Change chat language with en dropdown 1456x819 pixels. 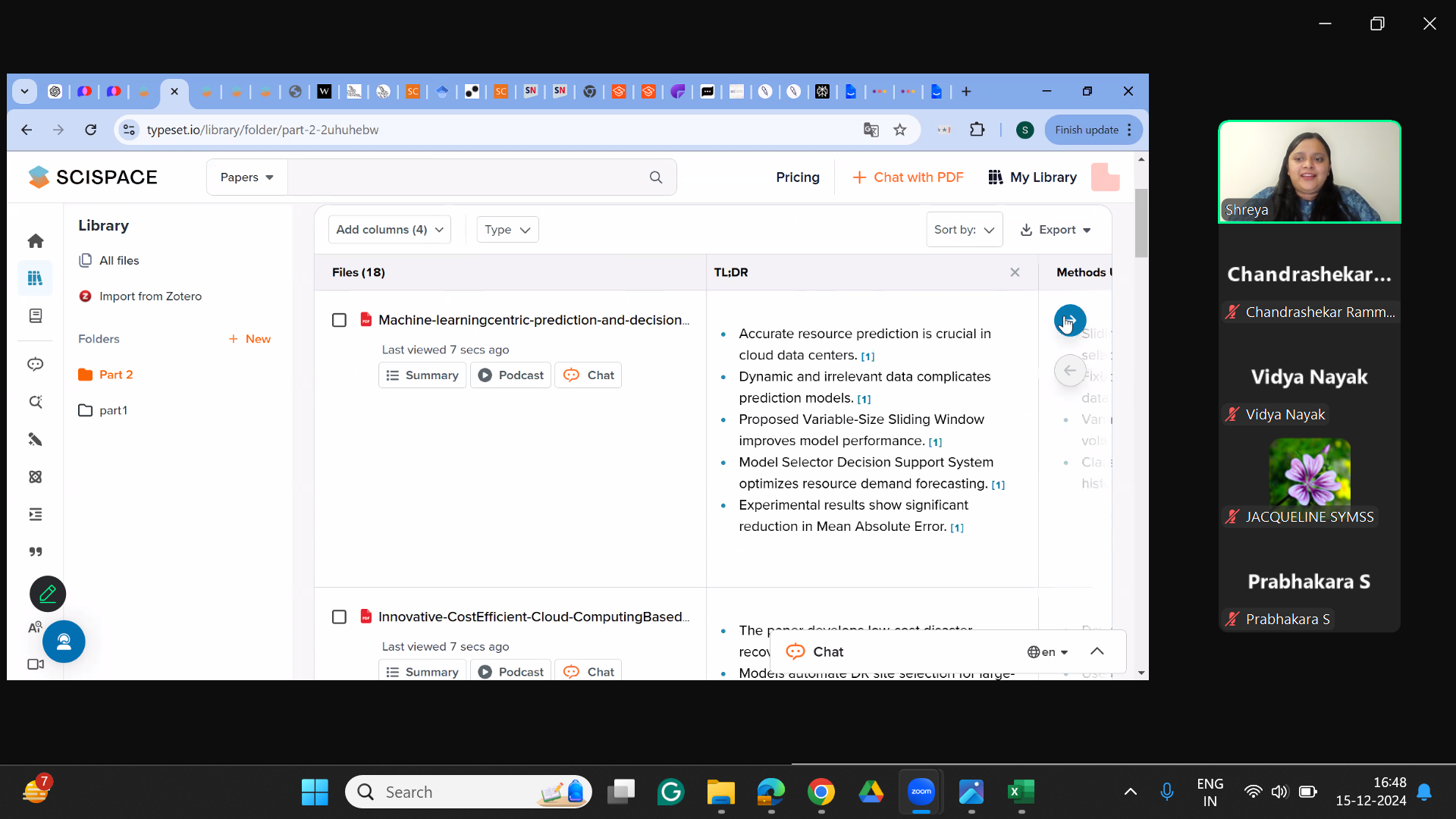(1048, 652)
